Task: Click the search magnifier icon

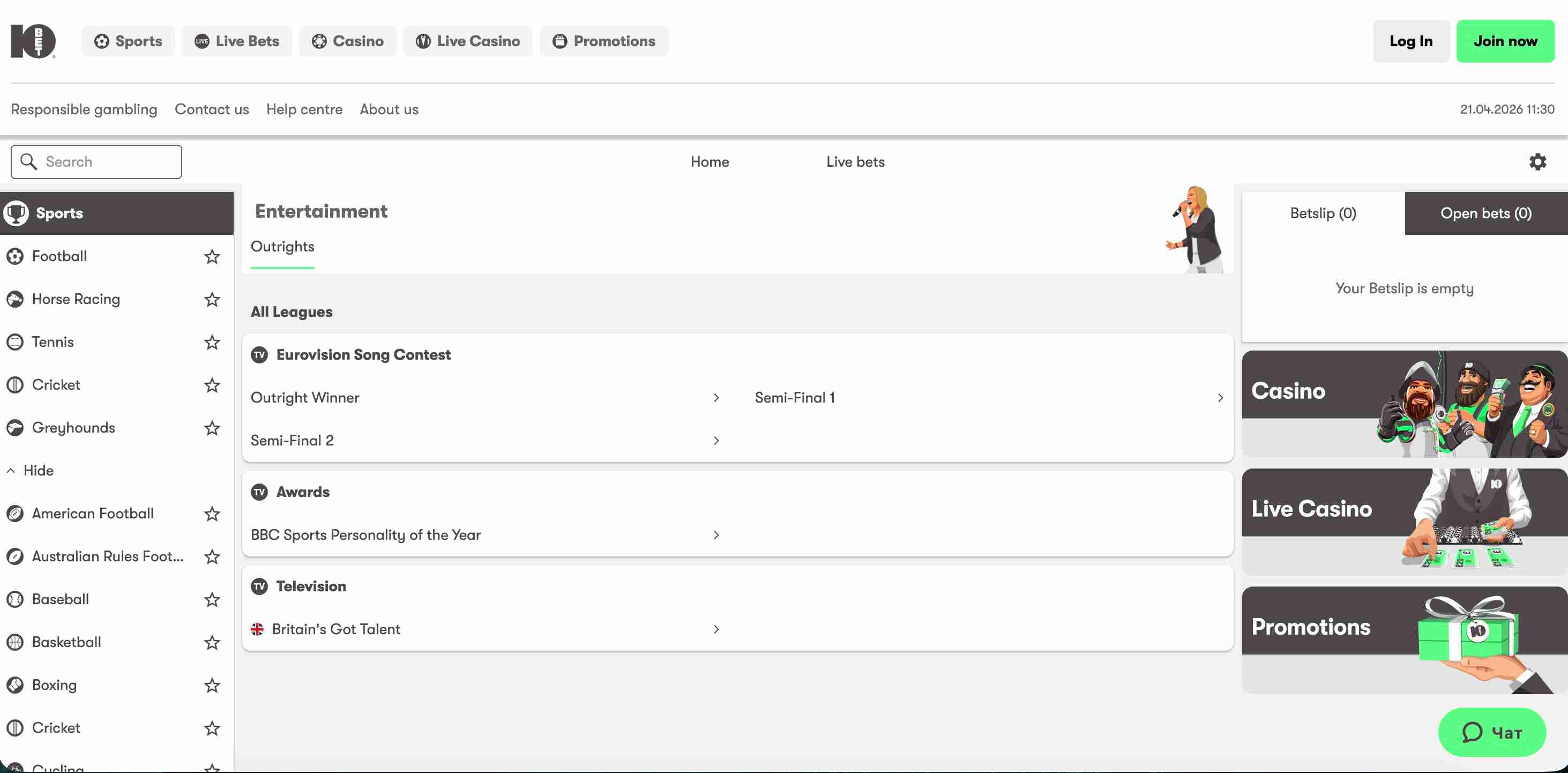Action: click(28, 161)
